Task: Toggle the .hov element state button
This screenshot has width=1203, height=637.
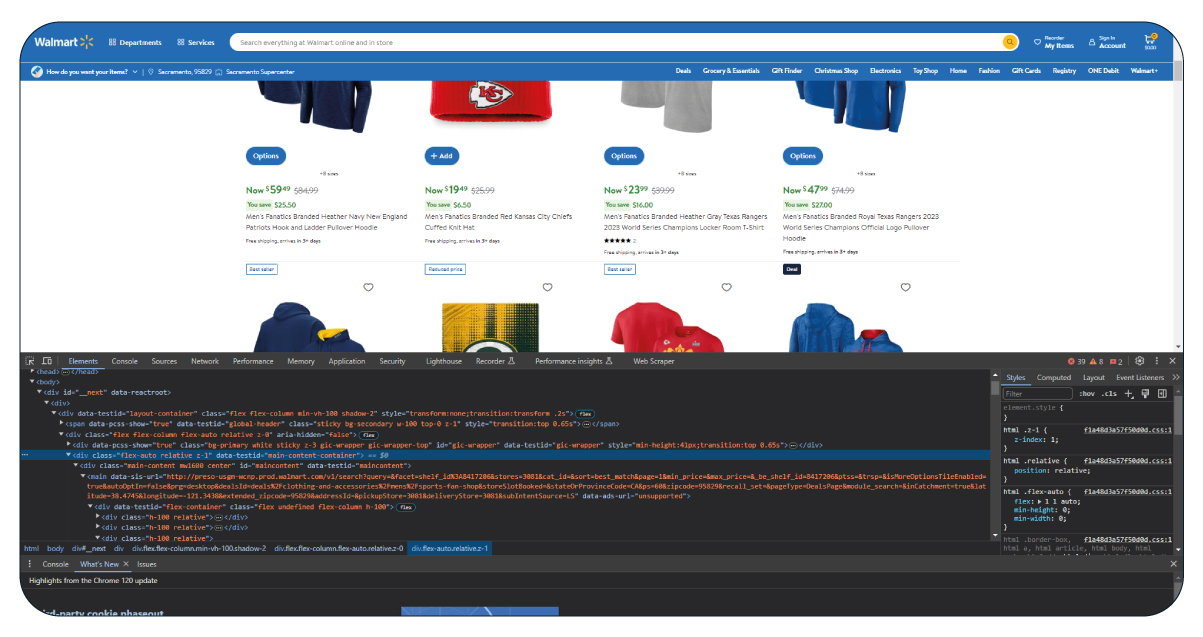Action: tap(1086, 394)
